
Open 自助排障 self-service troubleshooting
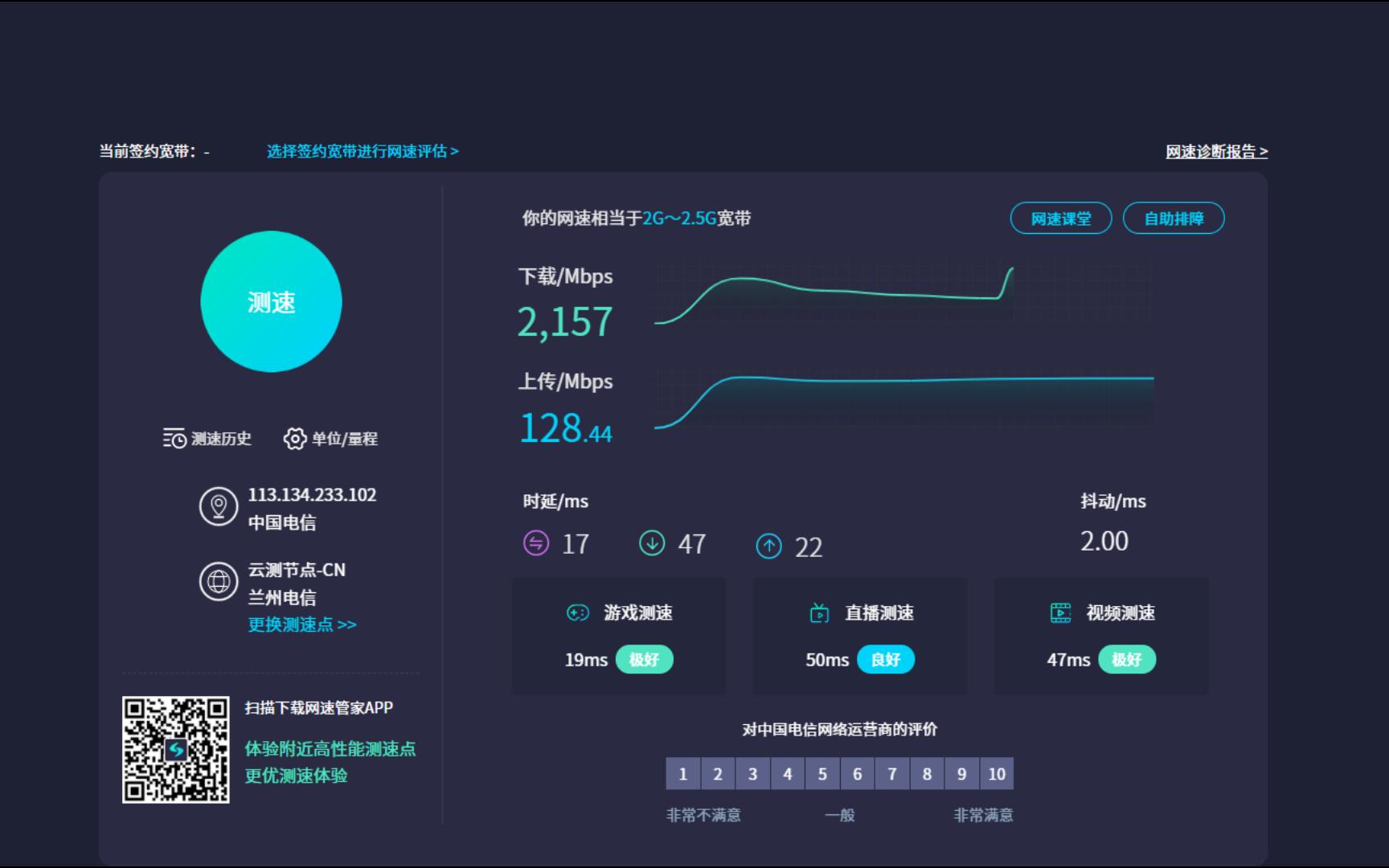pyautogui.click(x=1174, y=217)
